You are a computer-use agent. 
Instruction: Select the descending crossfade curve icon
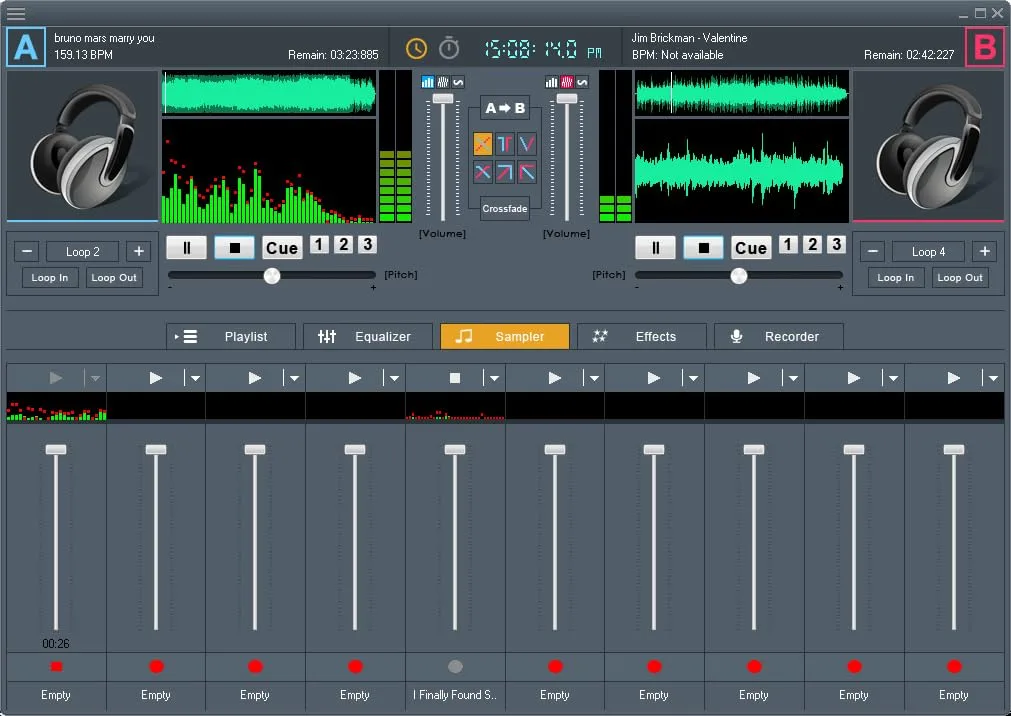[525, 172]
